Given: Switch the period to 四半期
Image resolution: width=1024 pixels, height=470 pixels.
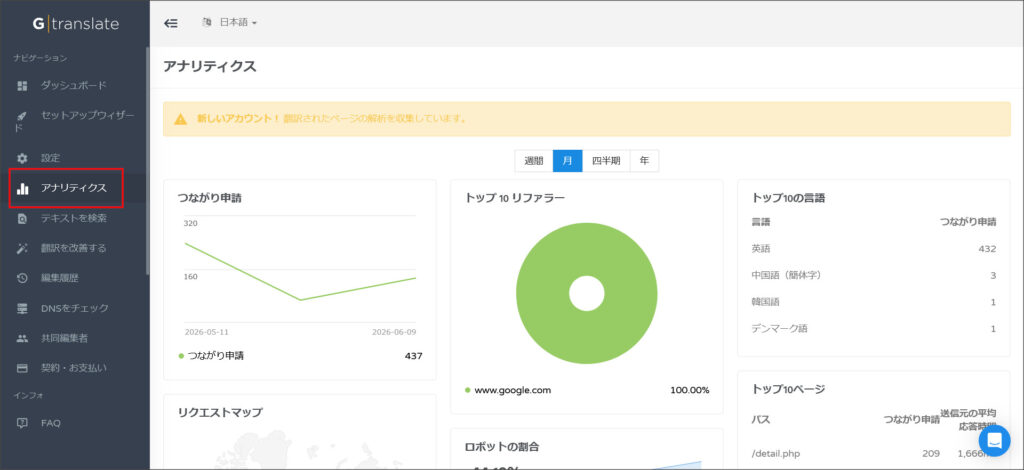Looking at the screenshot, I should (x=606, y=161).
